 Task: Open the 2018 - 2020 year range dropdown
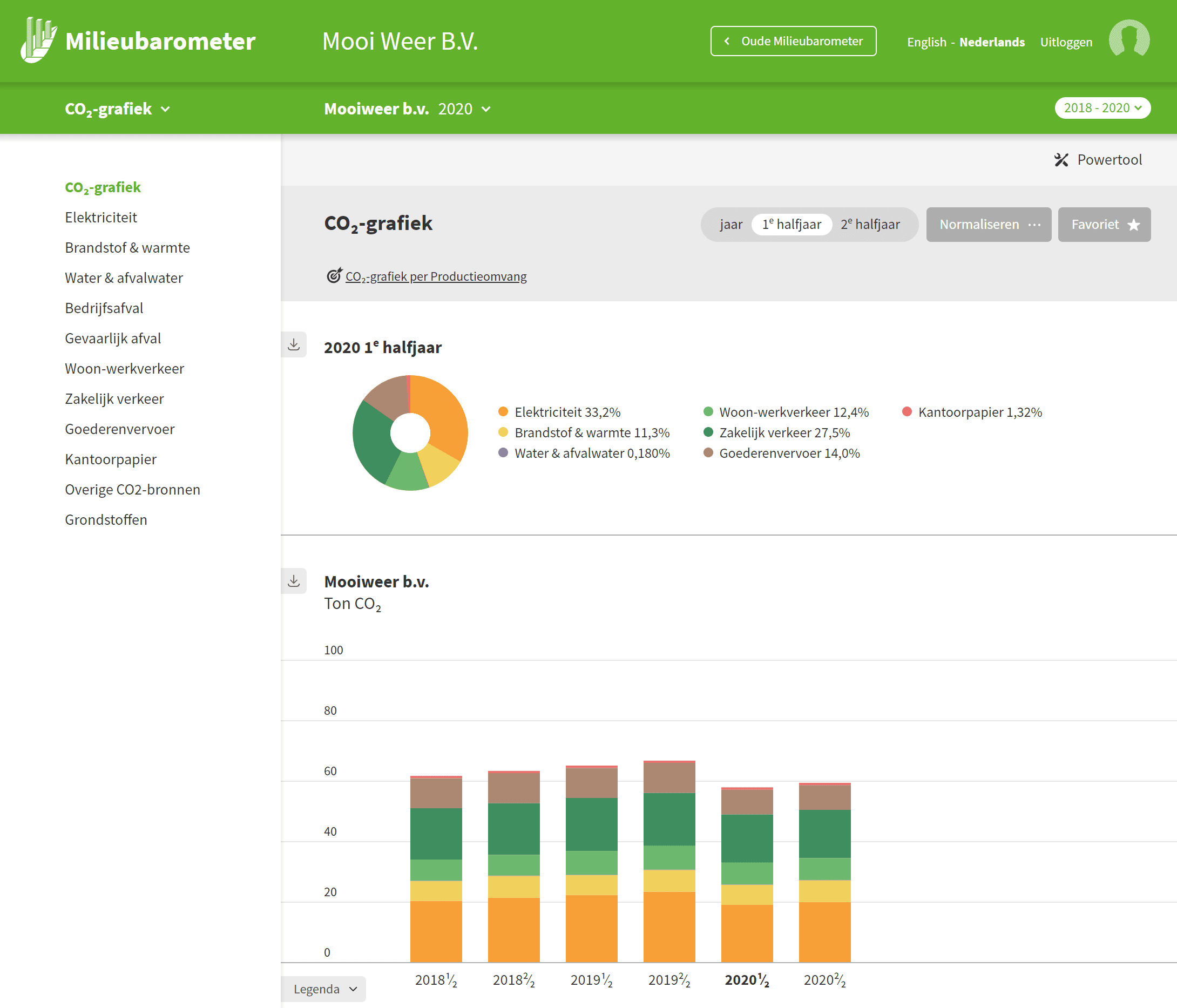click(x=1102, y=108)
